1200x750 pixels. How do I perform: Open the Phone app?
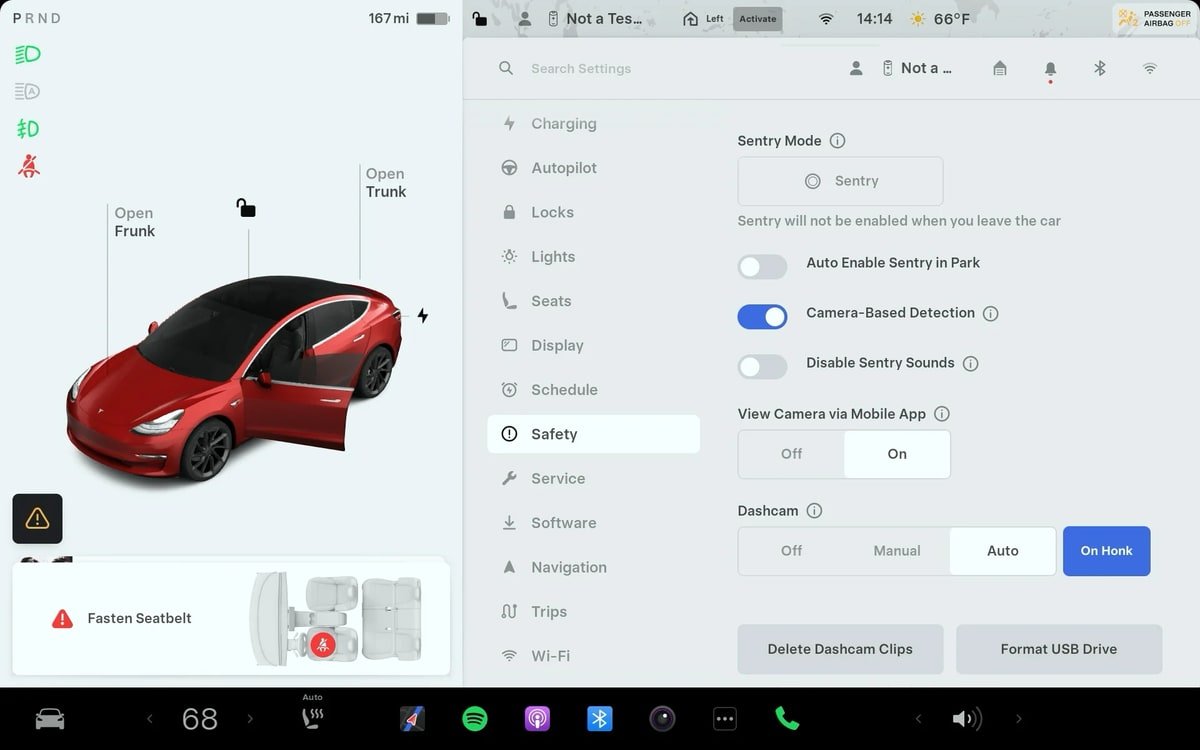pyautogui.click(x=787, y=719)
